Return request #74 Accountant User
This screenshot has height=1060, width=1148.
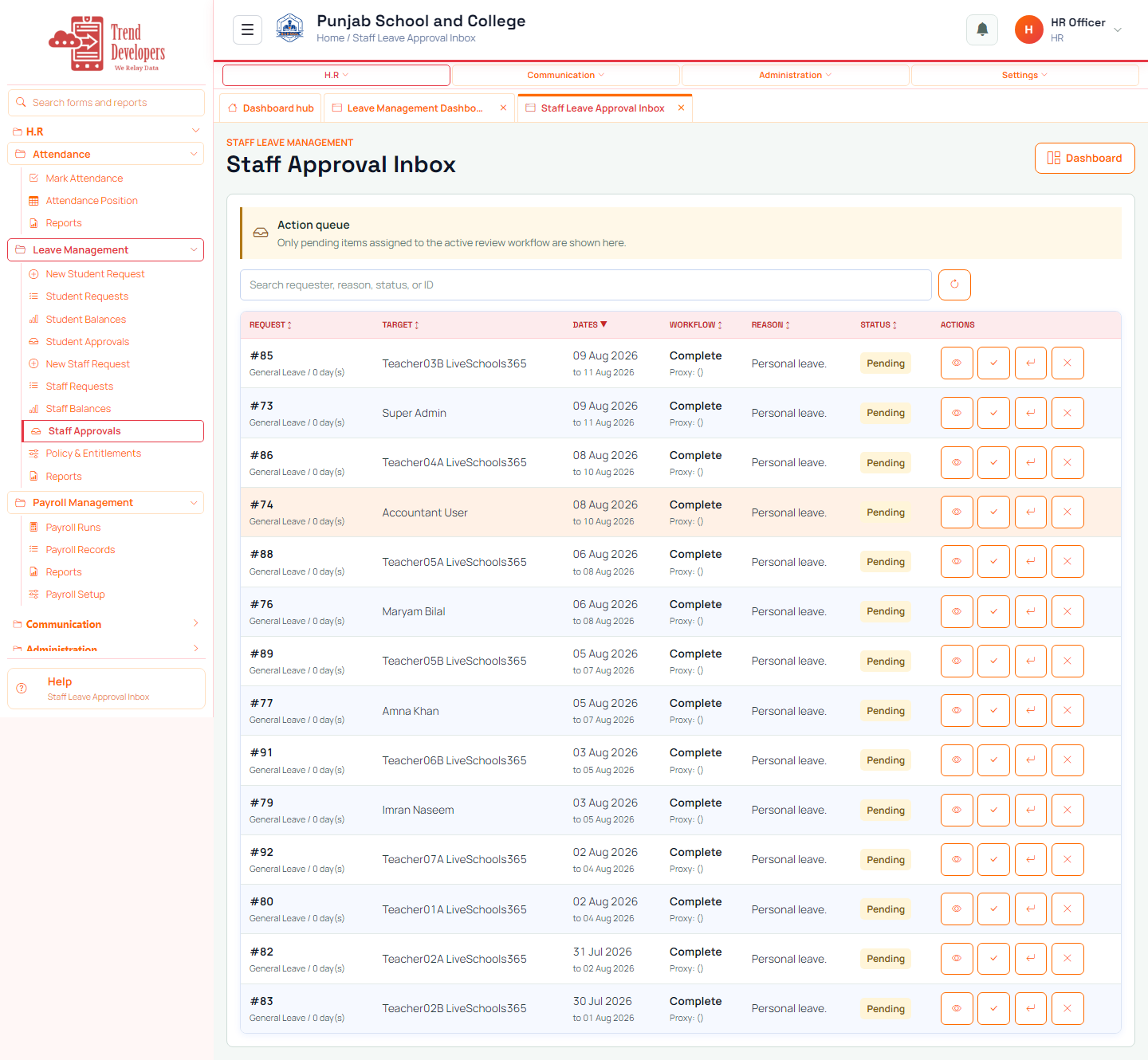coord(1031,512)
